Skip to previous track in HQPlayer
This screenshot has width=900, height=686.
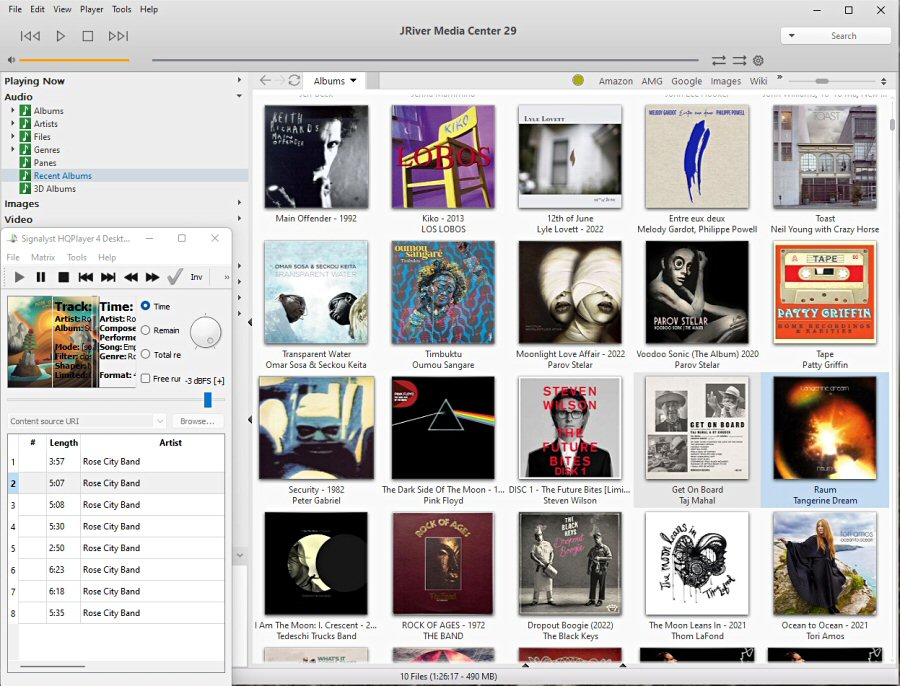(x=86, y=277)
